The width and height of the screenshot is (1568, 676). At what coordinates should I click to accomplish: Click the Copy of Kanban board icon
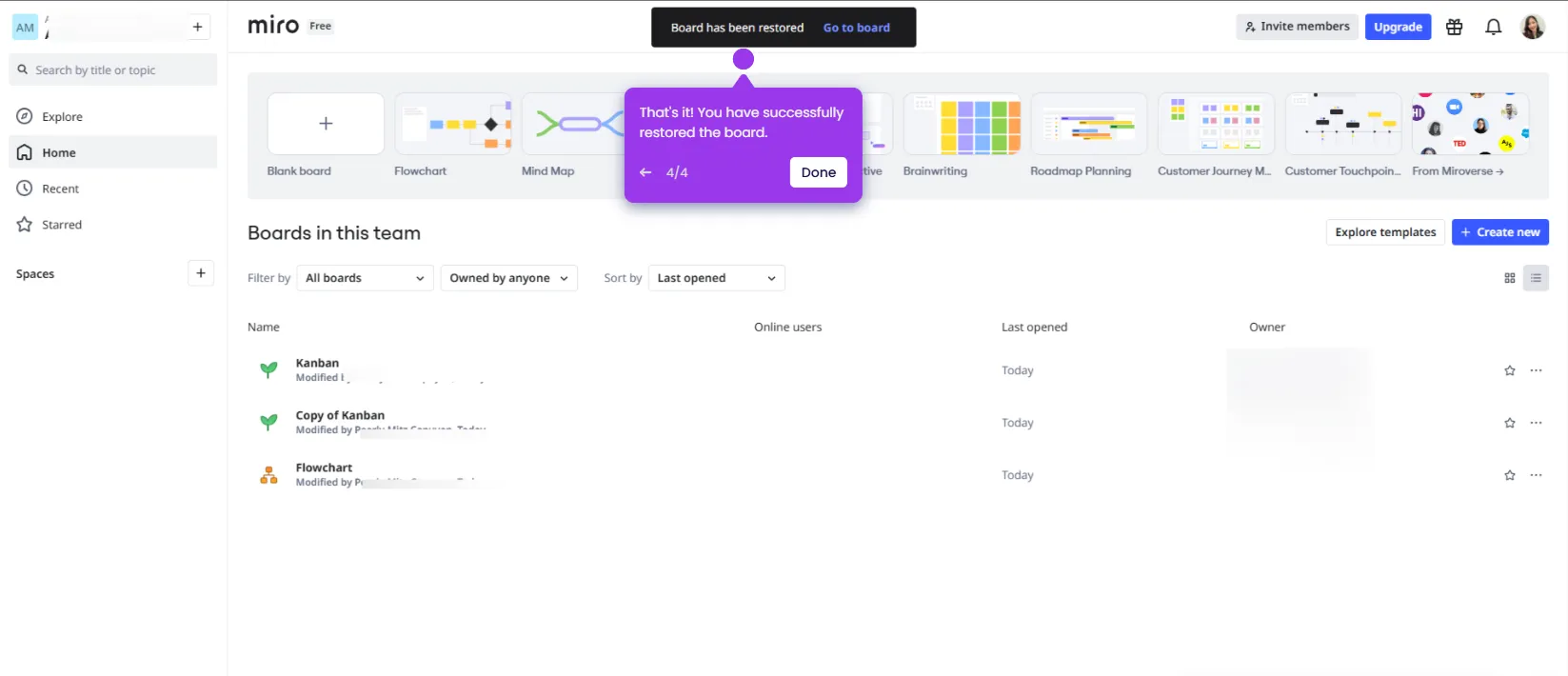point(269,422)
